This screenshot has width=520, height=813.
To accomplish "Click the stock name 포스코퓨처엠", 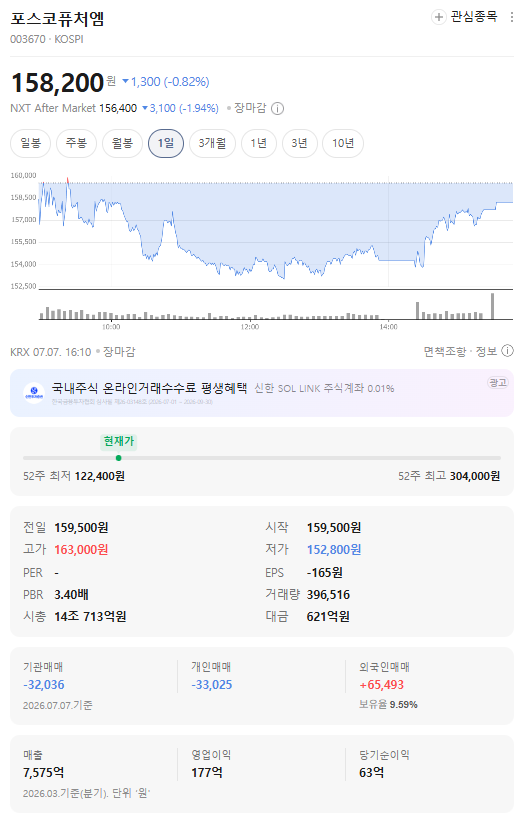I will tap(58, 18).
